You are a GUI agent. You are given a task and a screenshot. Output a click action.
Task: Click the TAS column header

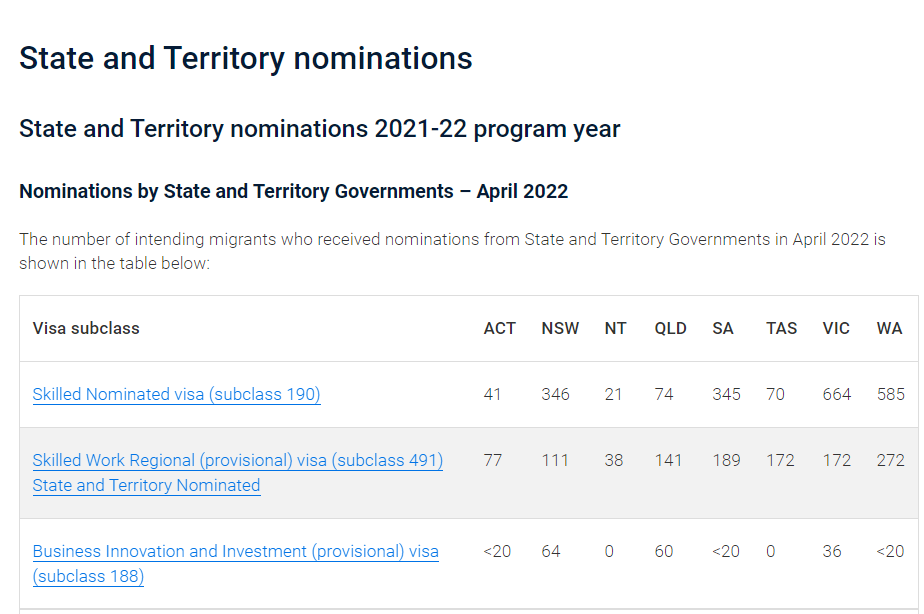(781, 328)
